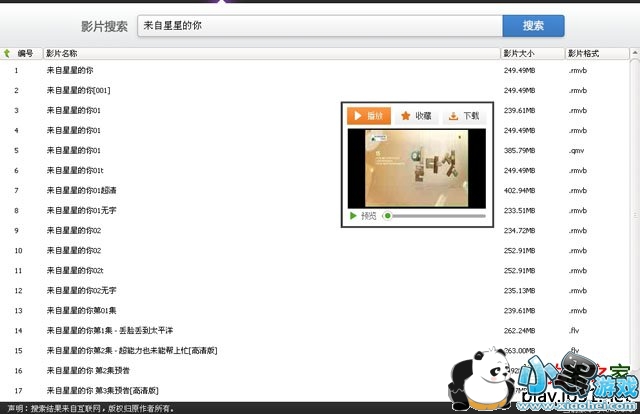Click the 234.72MB size cell

tap(519, 230)
